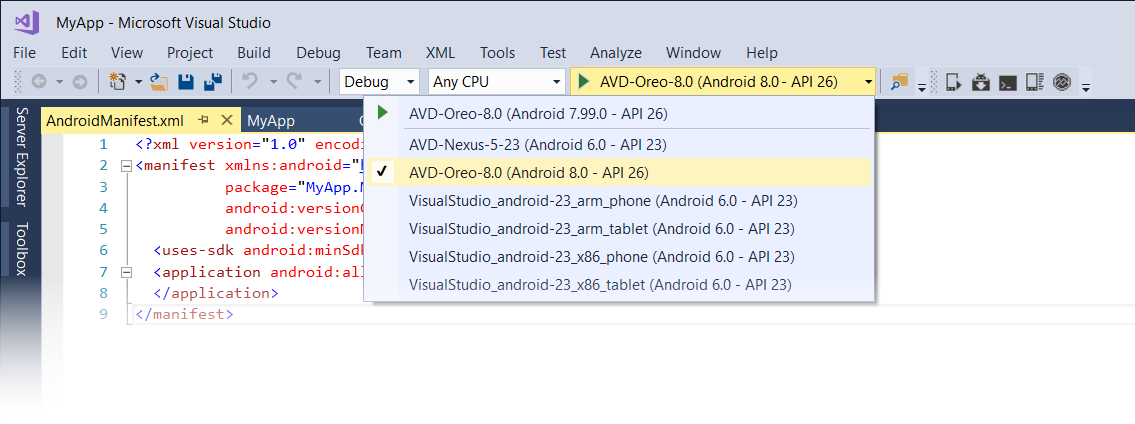1135x424 pixels.
Task: Open the Analyze menu
Action: click(x=616, y=53)
